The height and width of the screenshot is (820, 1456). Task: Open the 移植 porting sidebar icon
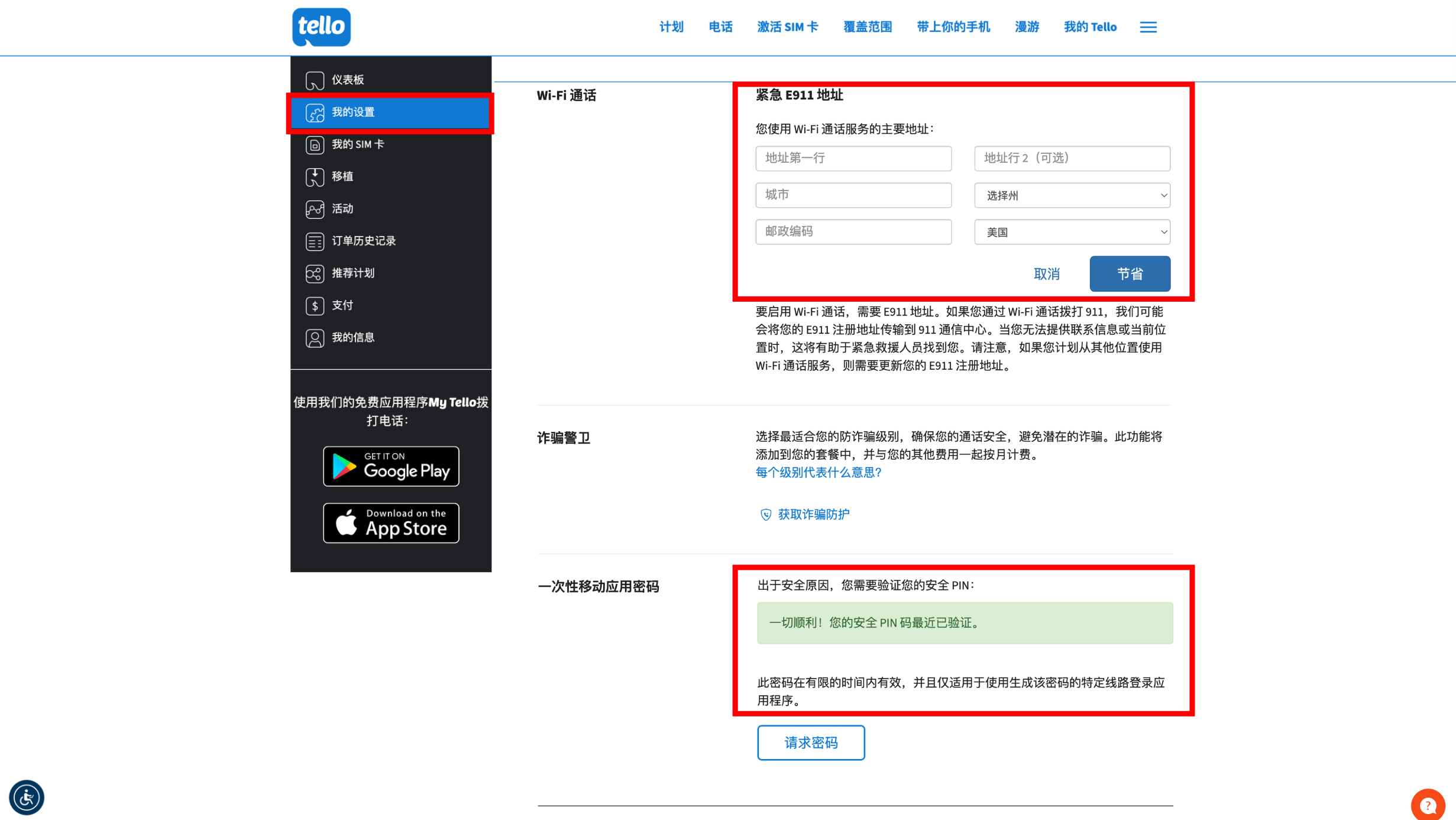click(315, 177)
